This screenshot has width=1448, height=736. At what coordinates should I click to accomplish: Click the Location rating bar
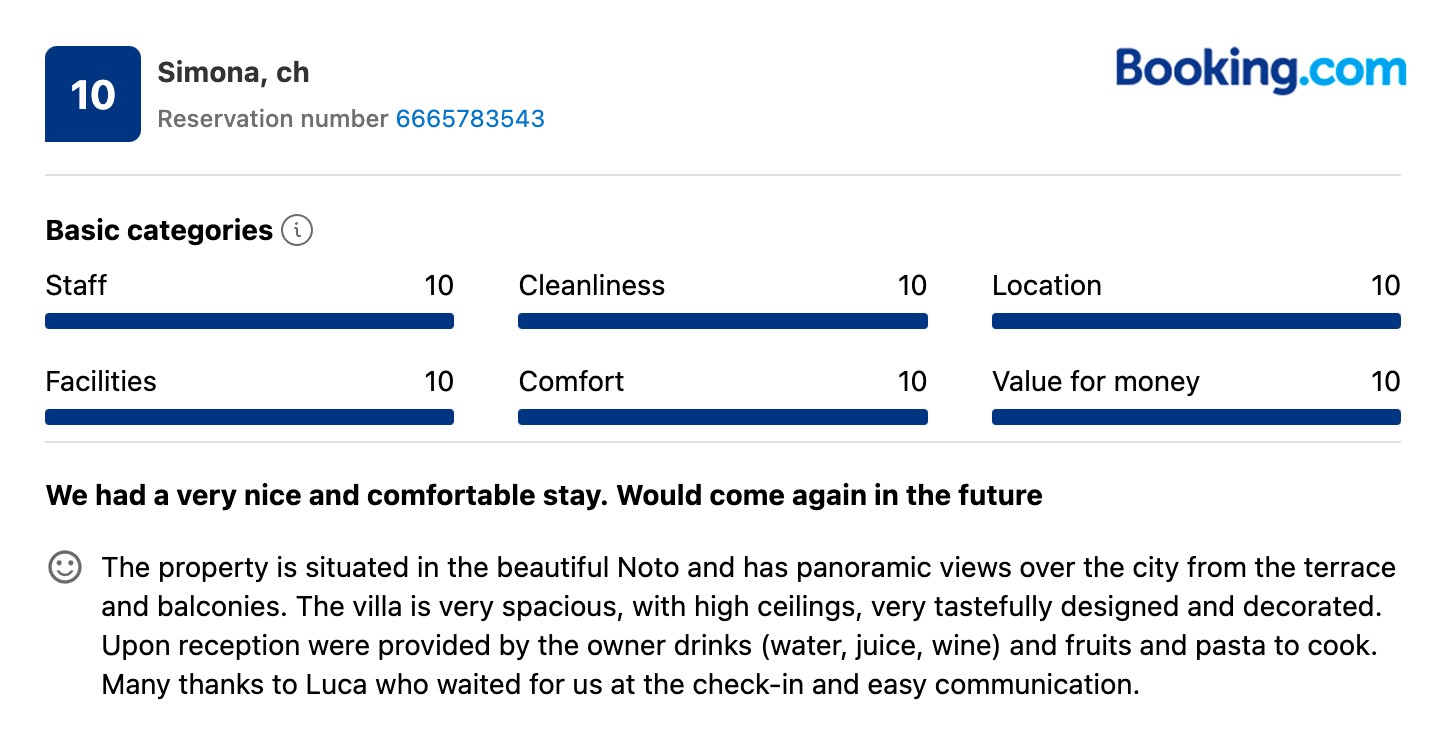click(x=1196, y=321)
